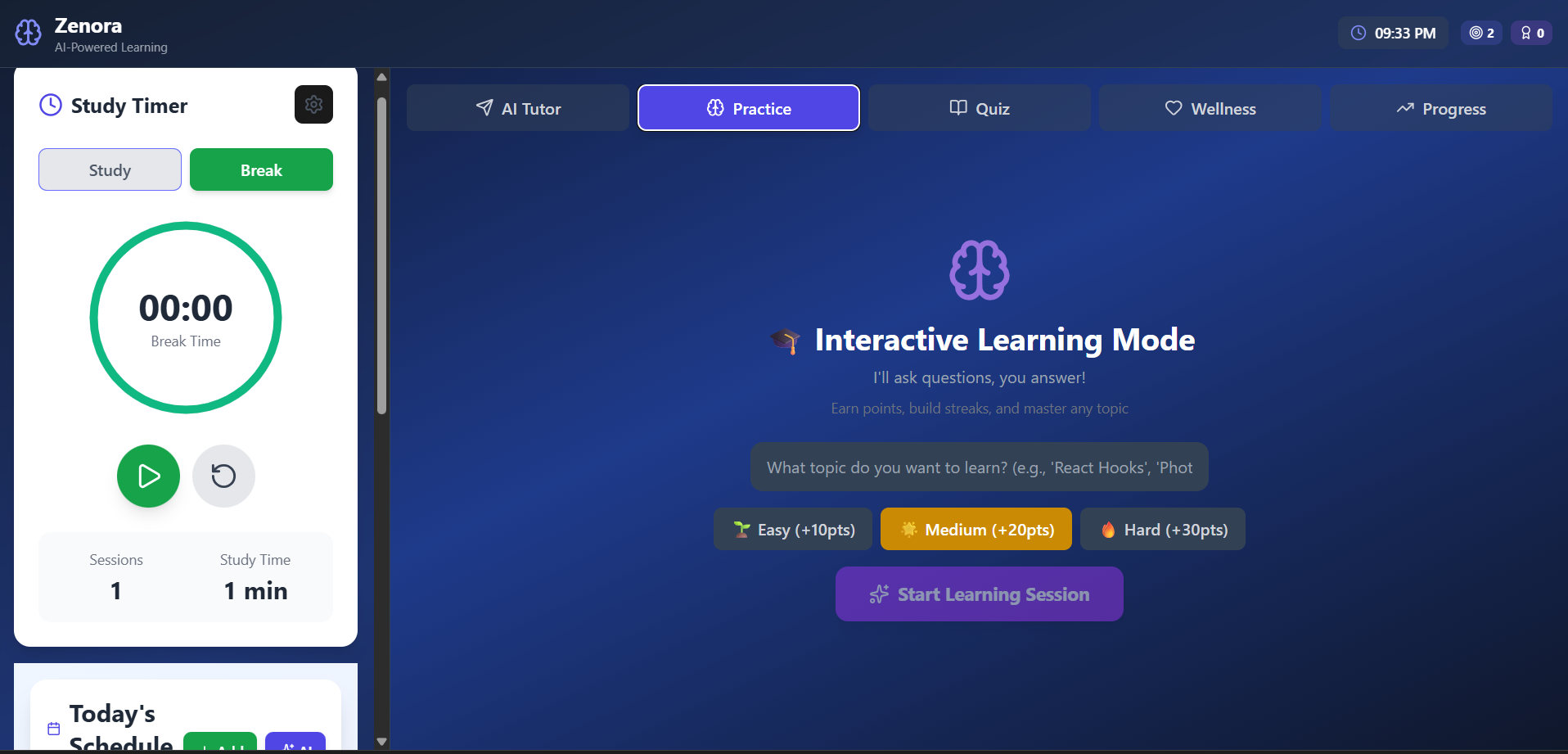Click the Zenora app title text
This screenshot has height=754, width=1568.
coord(88,25)
